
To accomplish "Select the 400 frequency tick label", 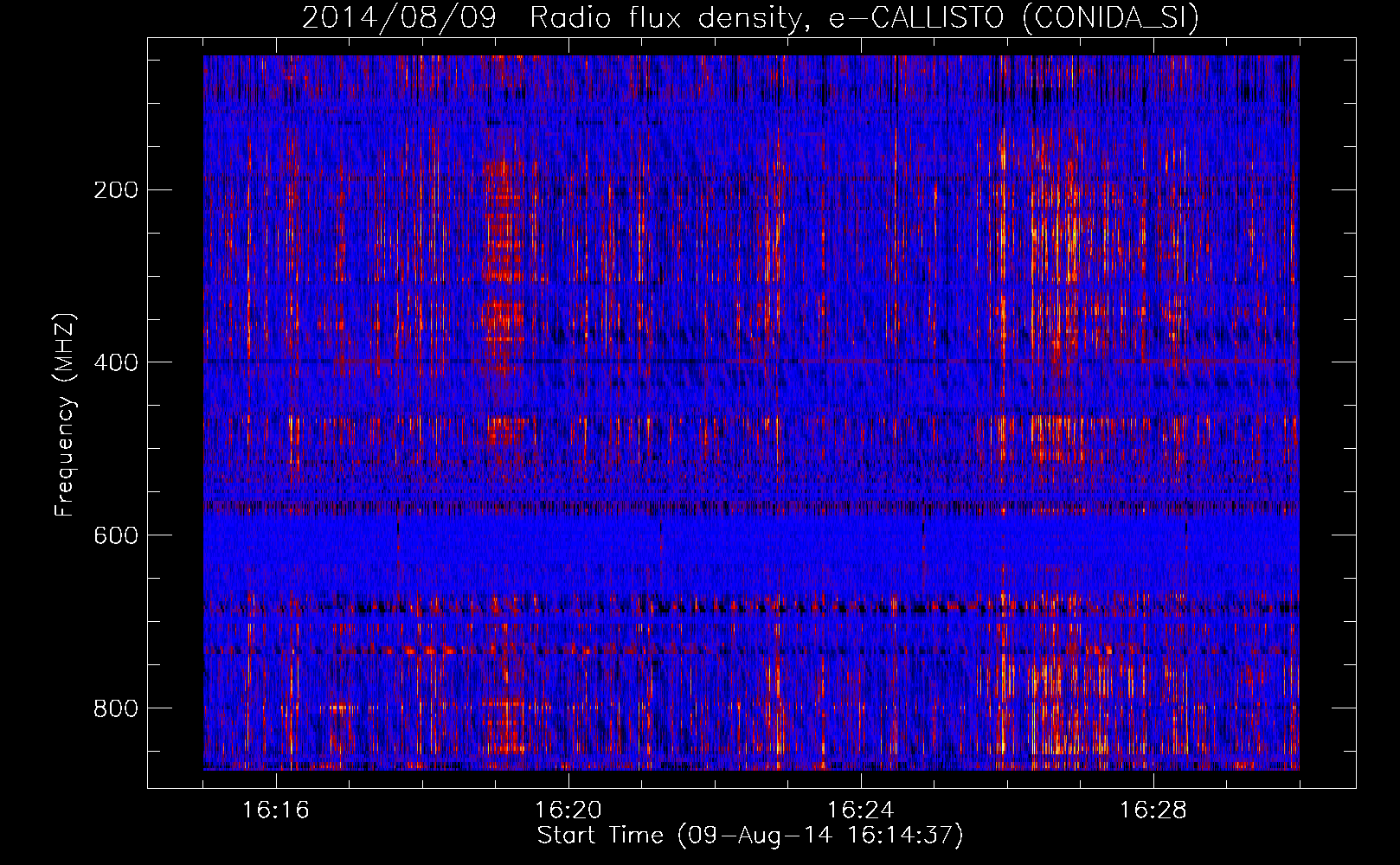I will 115,362.
